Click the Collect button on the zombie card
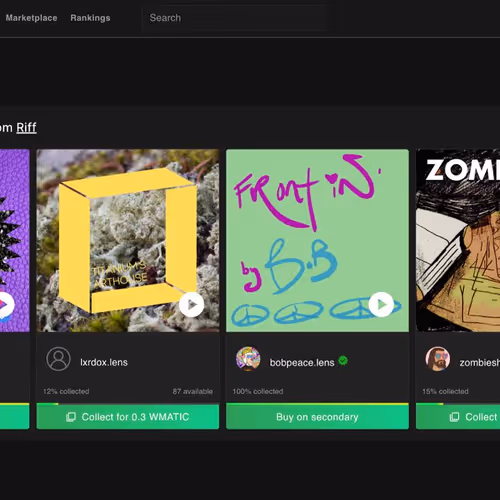This screenshot has width=500, height=500. pos(458,417)
